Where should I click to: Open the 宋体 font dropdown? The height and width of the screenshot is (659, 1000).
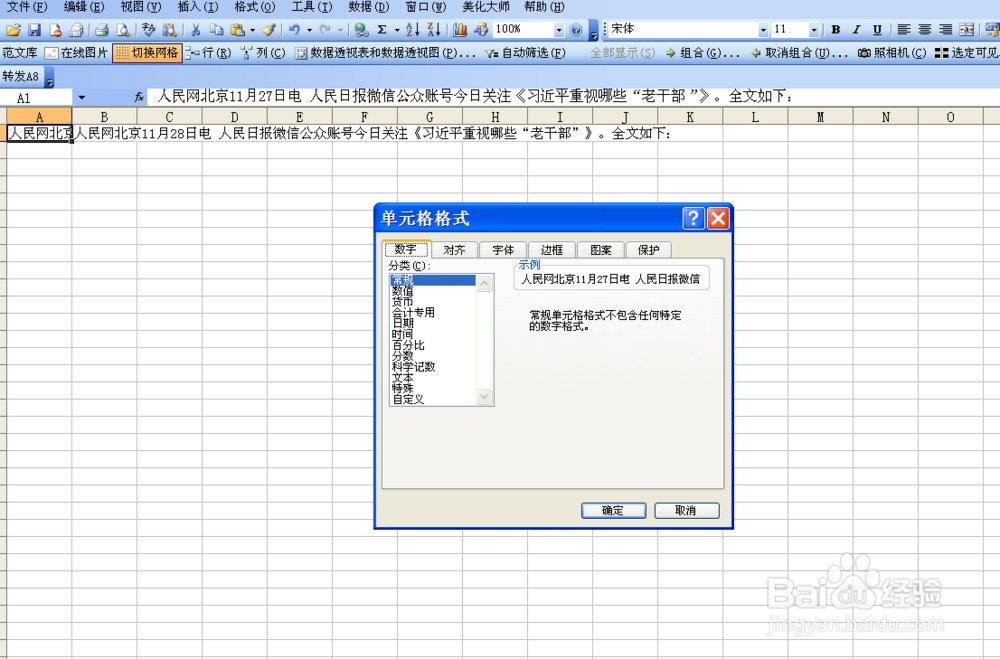coord(764,31)
